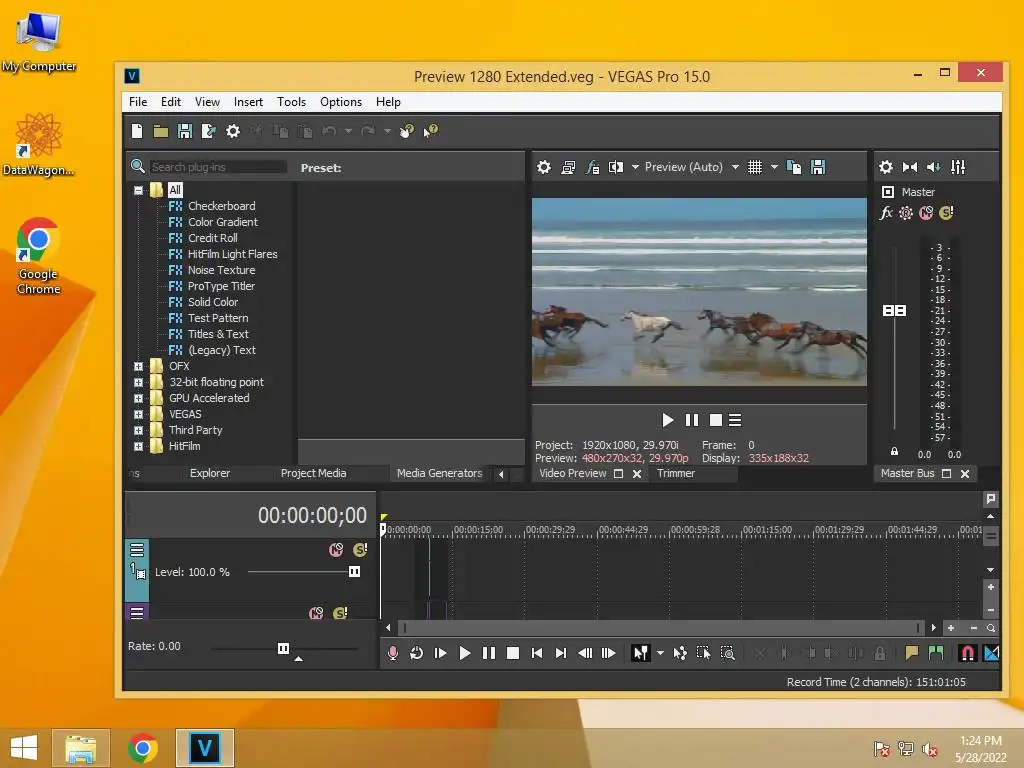This screenshot has width=1024, height=768.
Task: Play the video preview
Action: pyautogui.click(x=667, y=420)
